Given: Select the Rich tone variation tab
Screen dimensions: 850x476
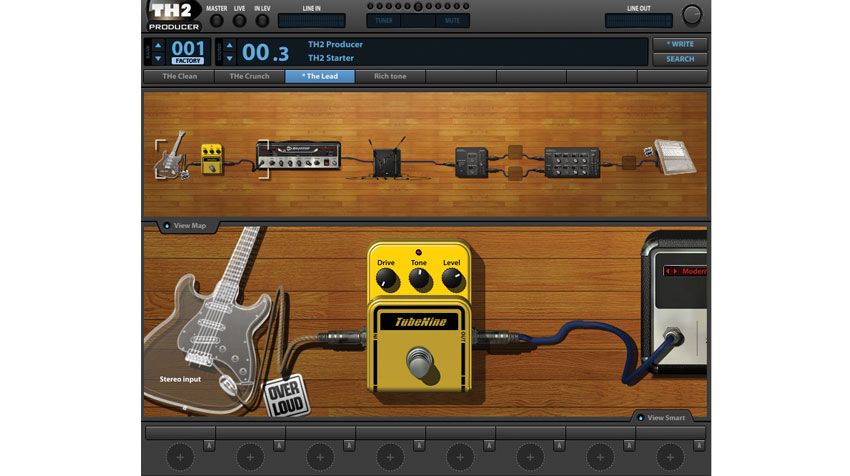Looking at the screenshot, I should (390, 76).
